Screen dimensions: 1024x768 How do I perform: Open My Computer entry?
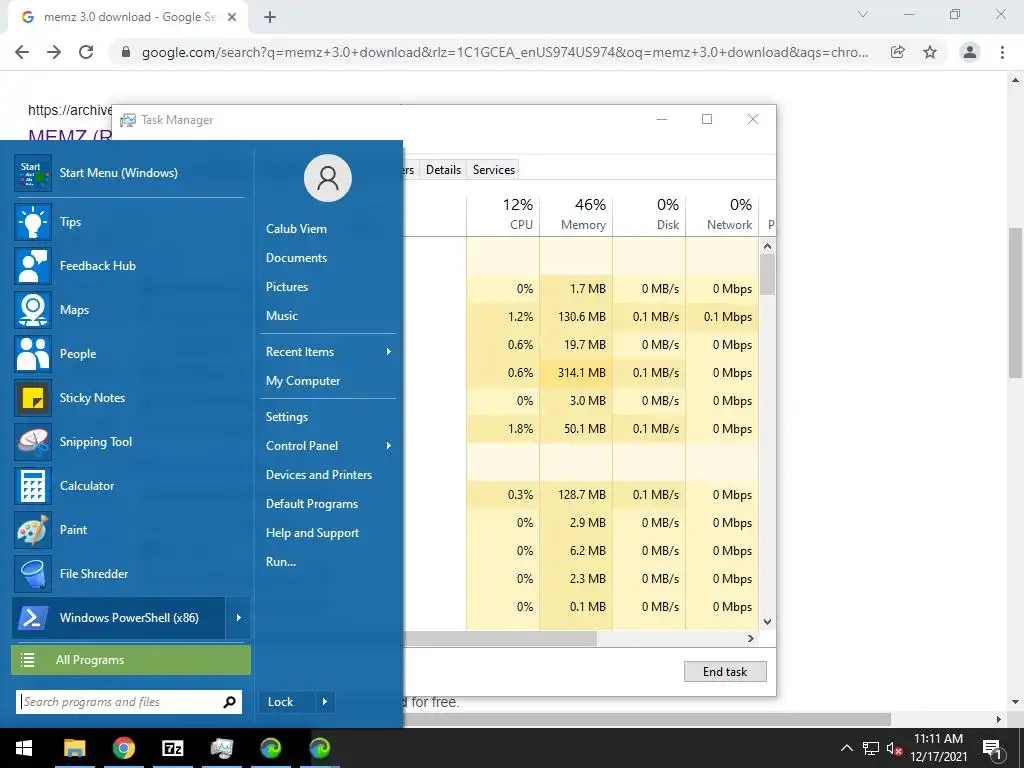[x=303, y=381]
